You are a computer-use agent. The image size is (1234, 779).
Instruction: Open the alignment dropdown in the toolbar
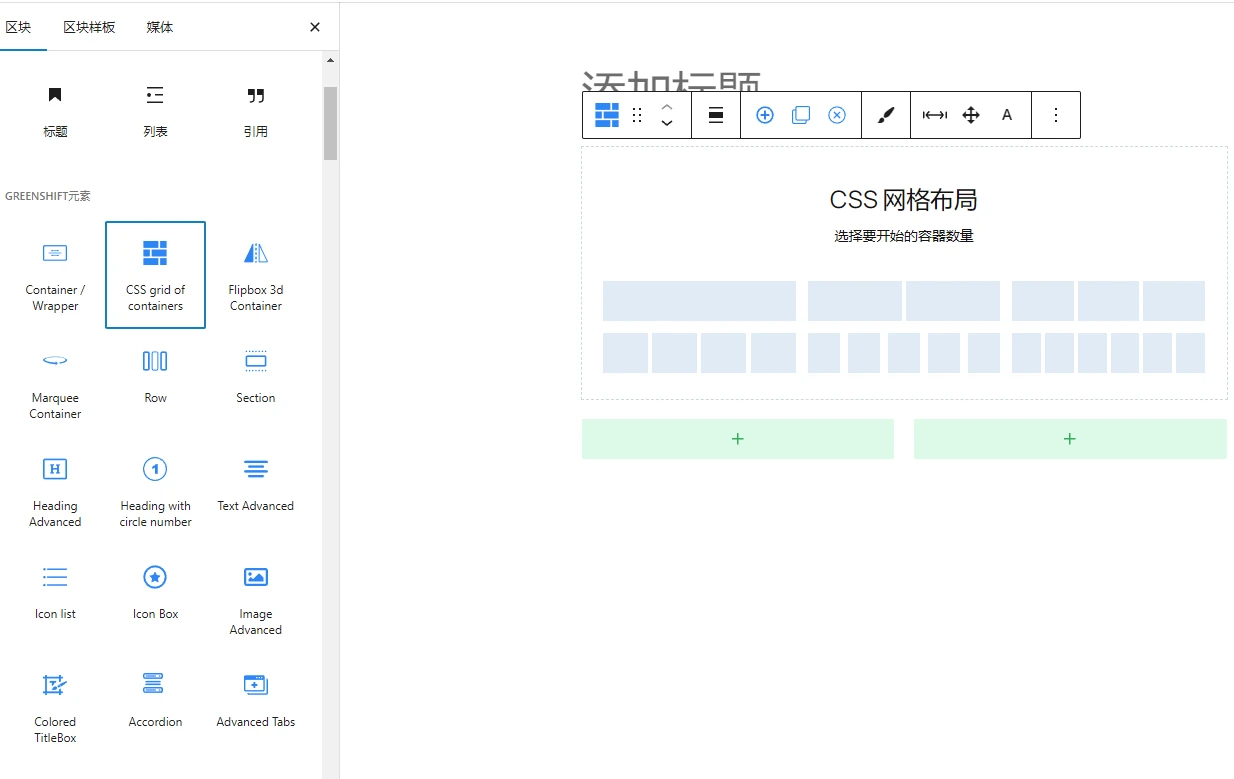pyautogui.click(x=716, y=115)
